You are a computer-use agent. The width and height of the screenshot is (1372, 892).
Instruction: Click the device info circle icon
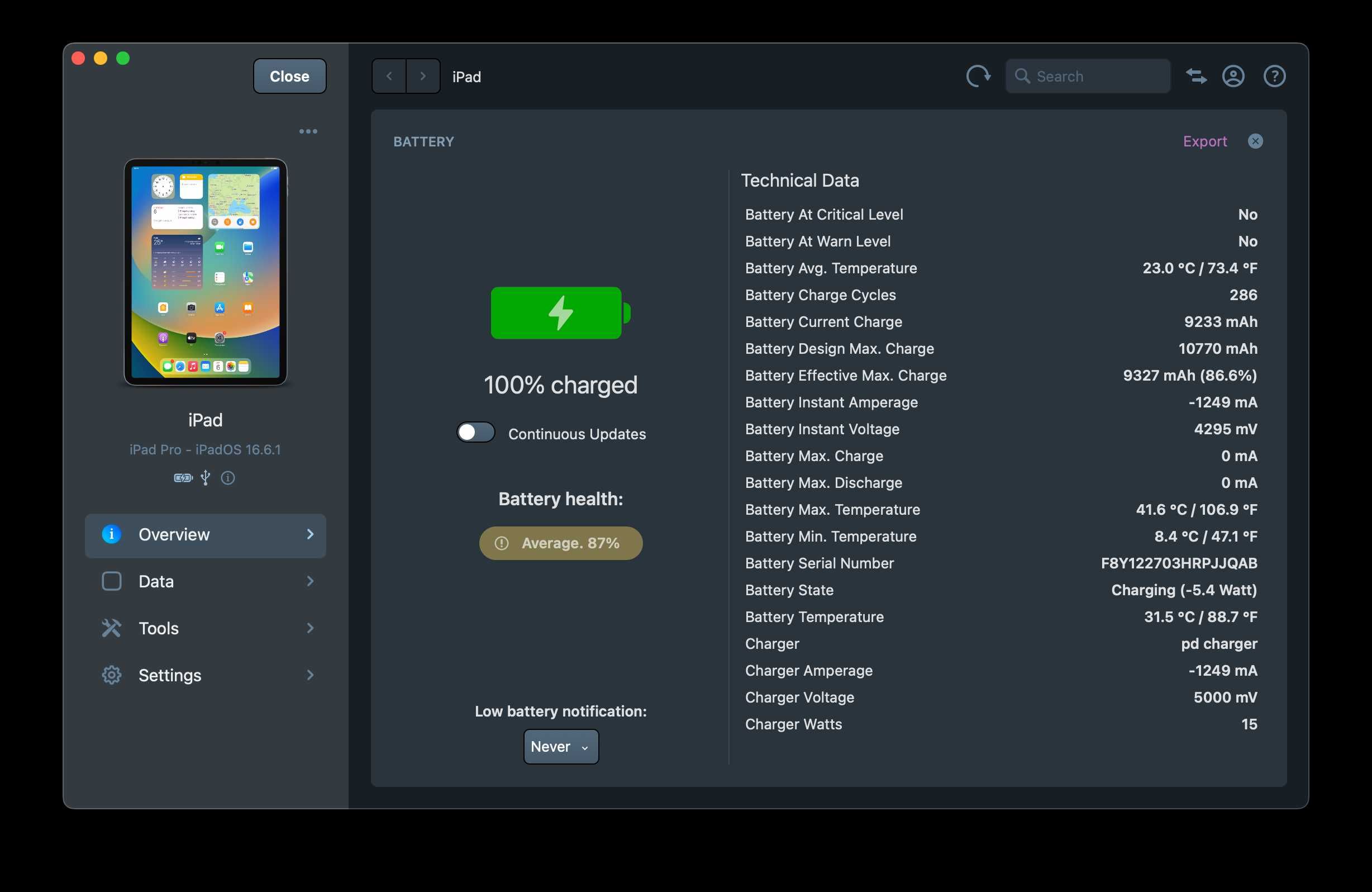pos(228,477)
